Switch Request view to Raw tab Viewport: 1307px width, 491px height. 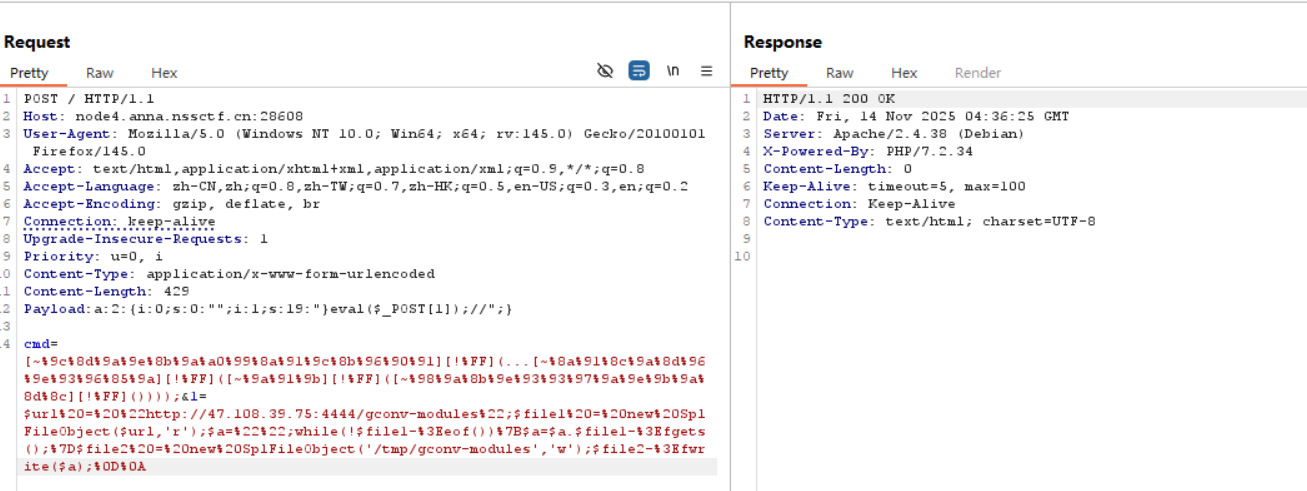(100, 73)
